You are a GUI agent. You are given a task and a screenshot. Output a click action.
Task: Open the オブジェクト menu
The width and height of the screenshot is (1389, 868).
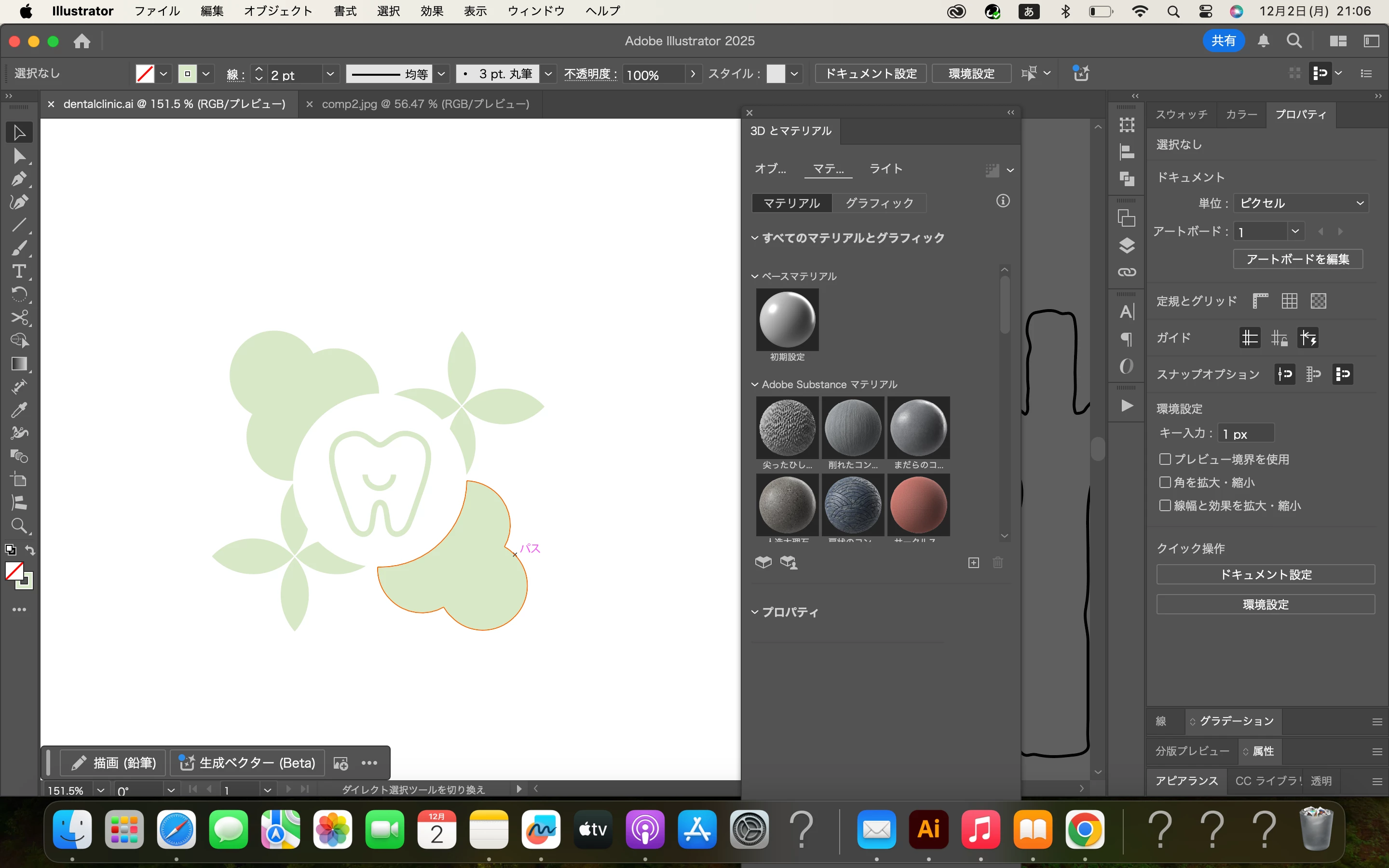tap(278, 11)
